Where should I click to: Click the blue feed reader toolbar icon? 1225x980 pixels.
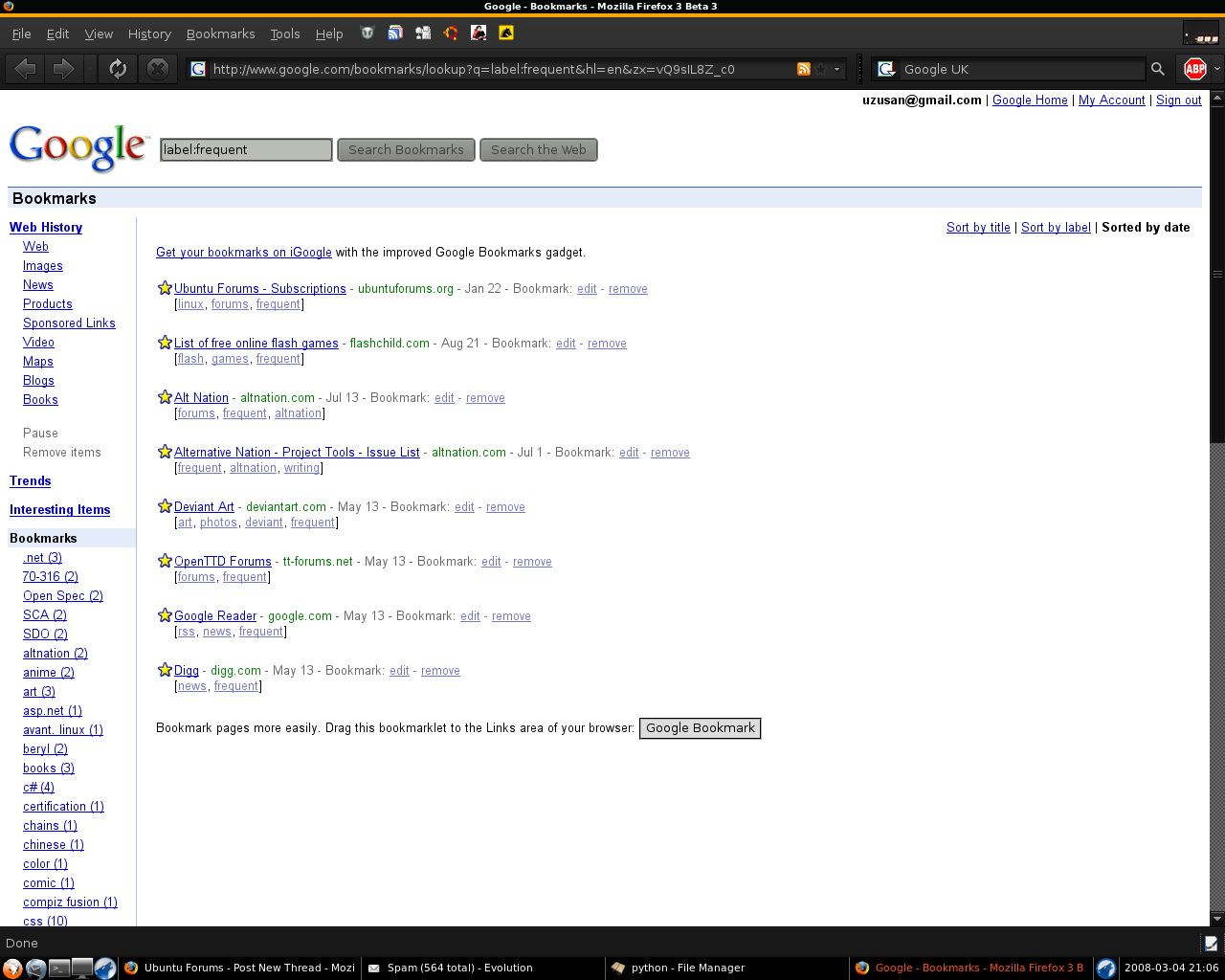[x=395, y=33]
